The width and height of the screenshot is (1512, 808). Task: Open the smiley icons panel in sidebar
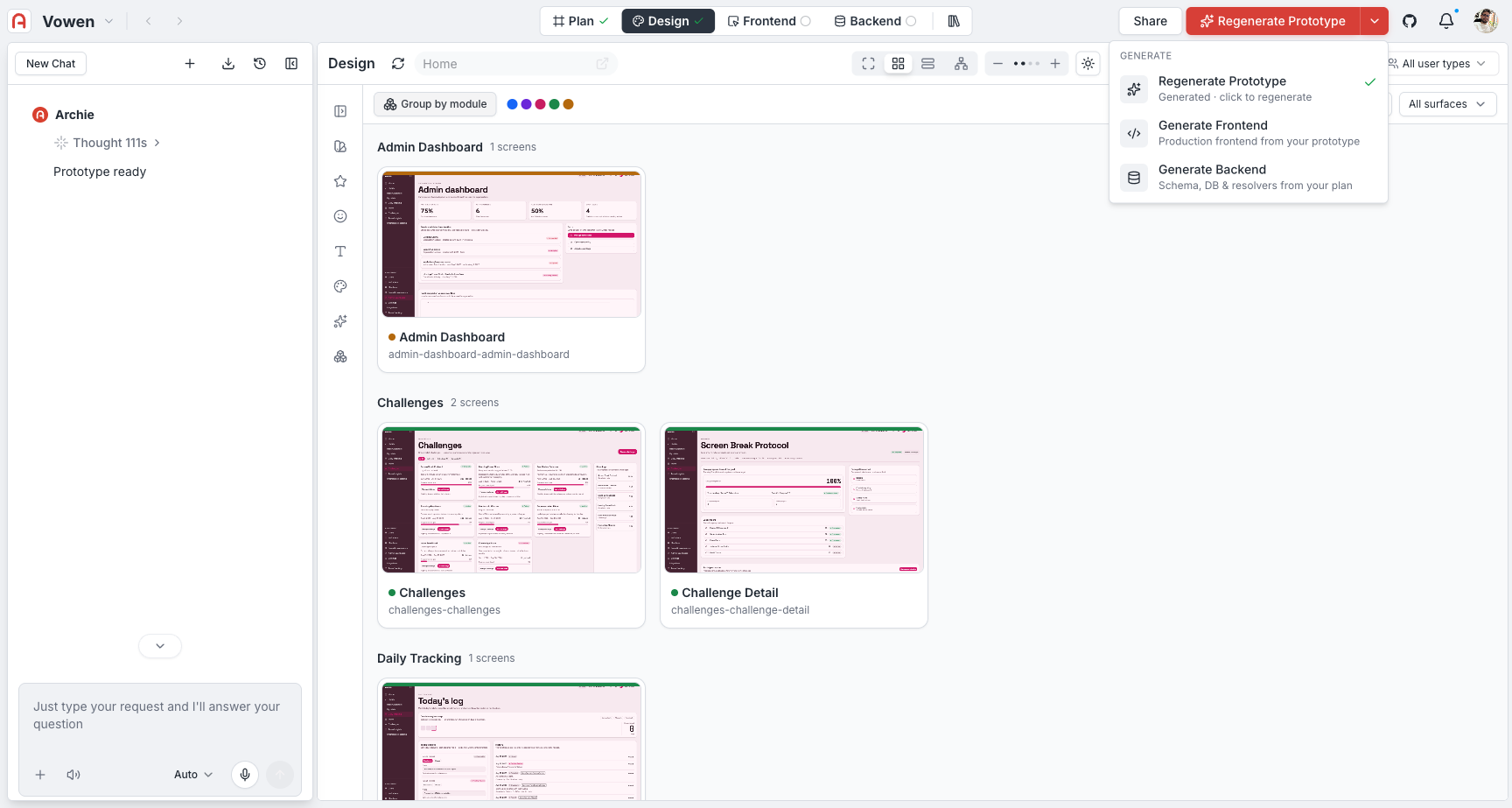(x=340, y=216)
